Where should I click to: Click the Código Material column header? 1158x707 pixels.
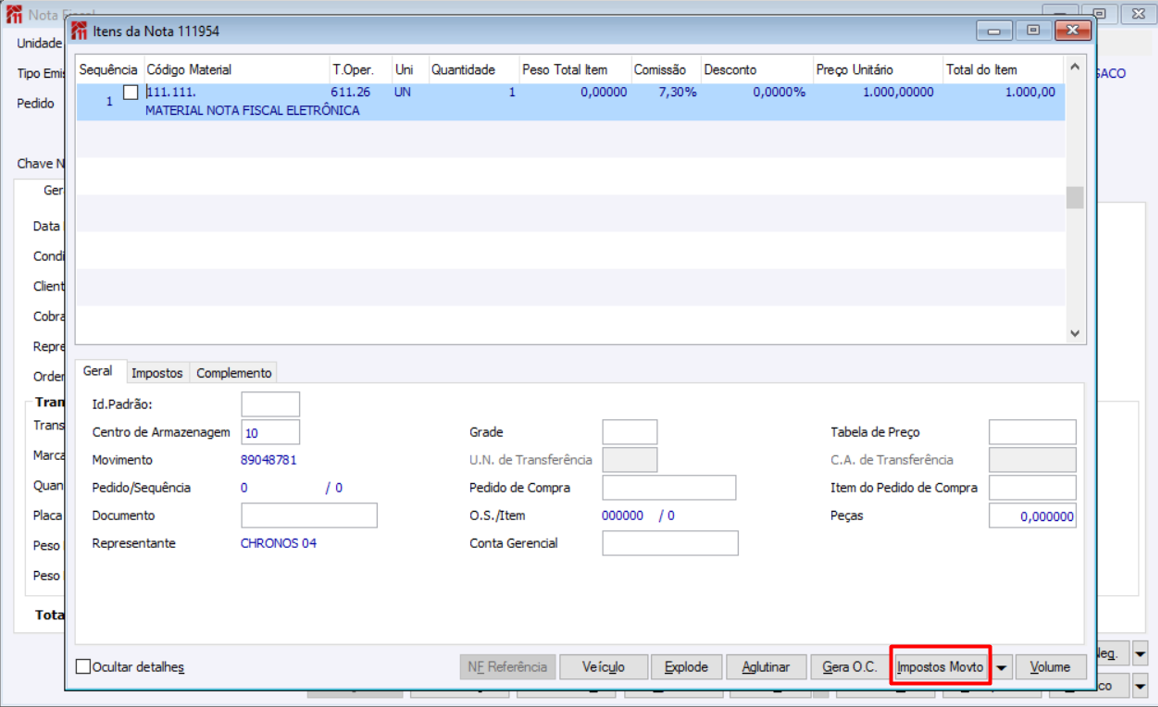(236, 69)
